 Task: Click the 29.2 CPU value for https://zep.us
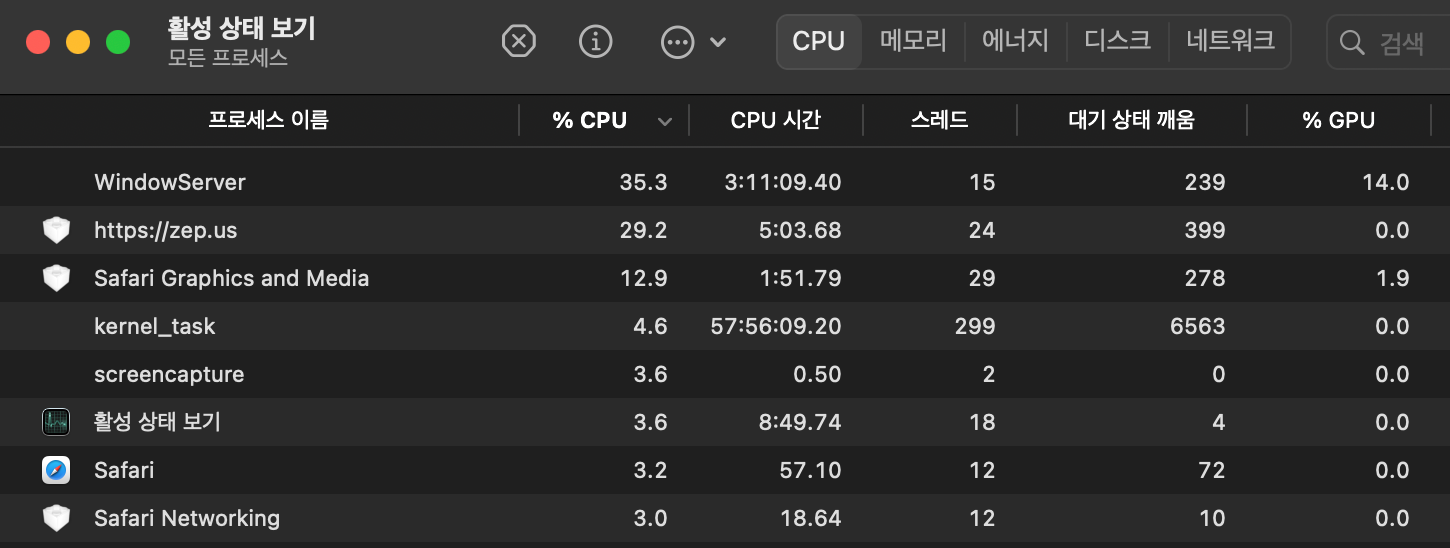(x=643, y=230)
